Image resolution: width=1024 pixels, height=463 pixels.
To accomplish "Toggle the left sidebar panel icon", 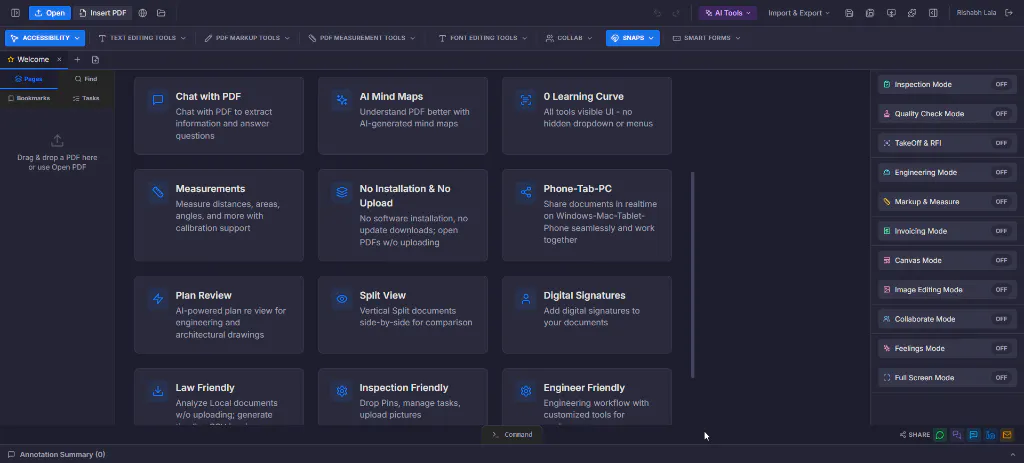I will pyautogui.click(x=16, y=13).
